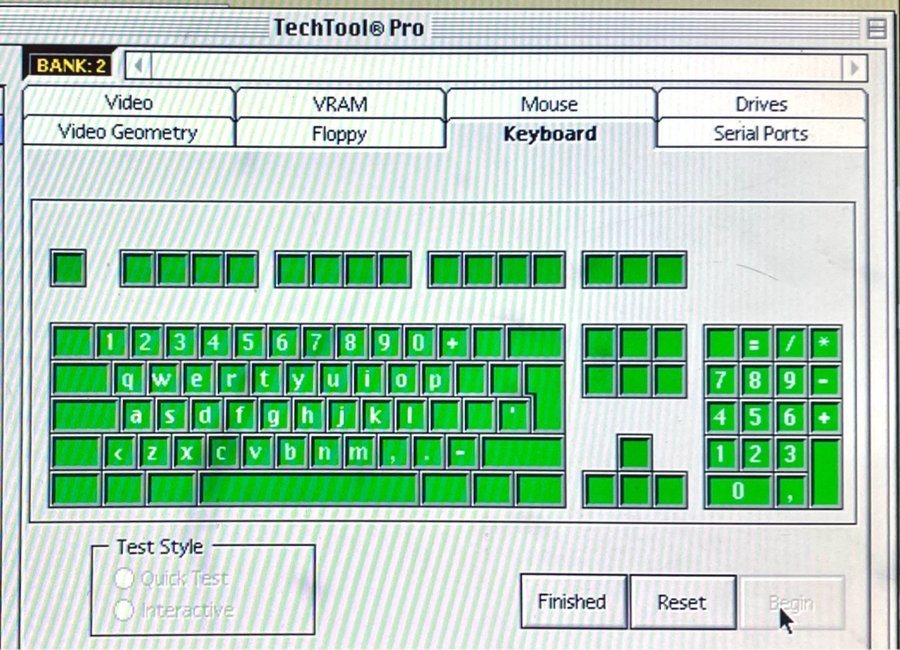Click the Reset button

pos(682,602)
